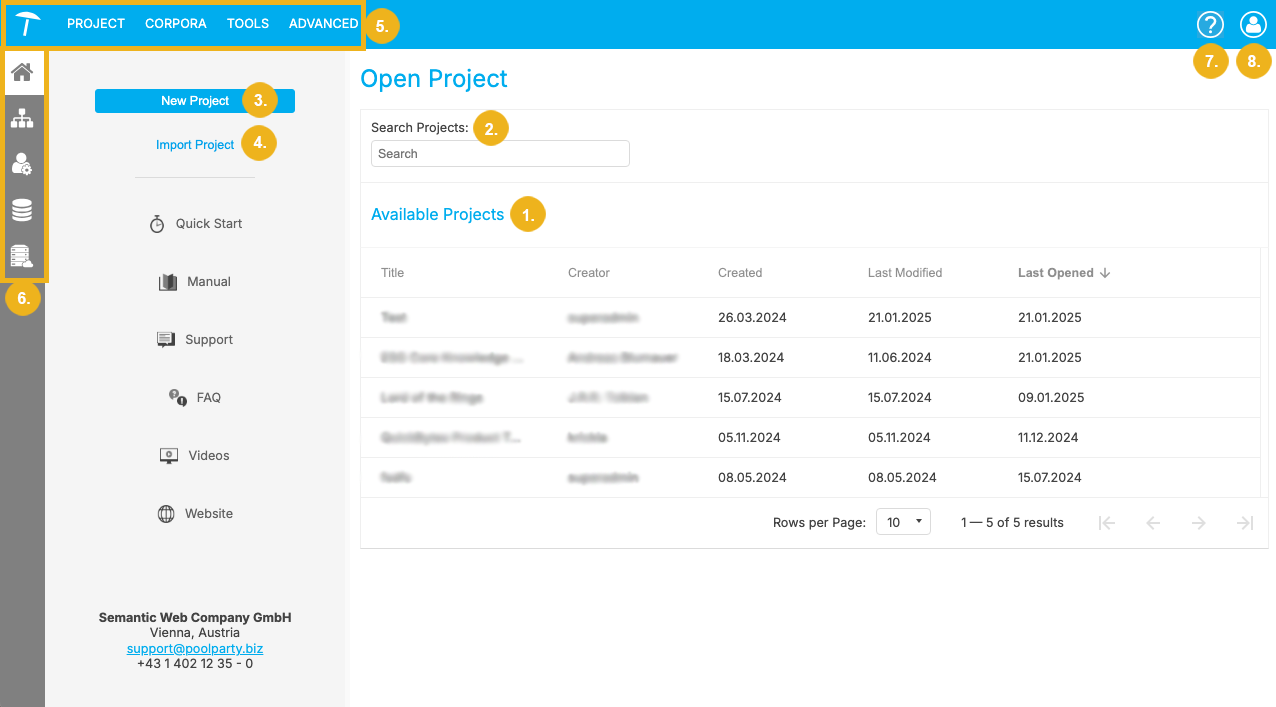The image size is (1276, 707).
Task: Toggle the Last Opened sort order
Action: (x=1063, y=272)
